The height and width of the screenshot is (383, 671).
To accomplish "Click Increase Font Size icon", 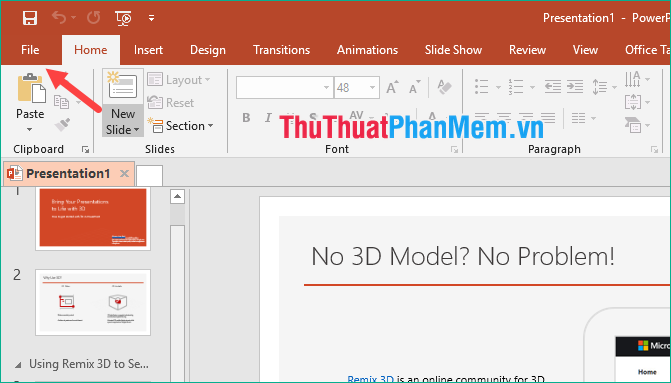I will [392, 87].
